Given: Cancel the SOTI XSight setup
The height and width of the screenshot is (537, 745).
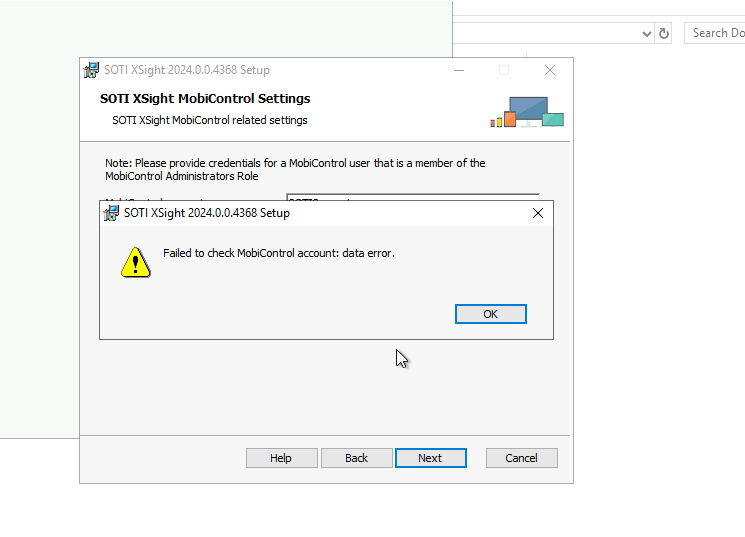Looking at the screenshot, I should click(x=521, y=458).
